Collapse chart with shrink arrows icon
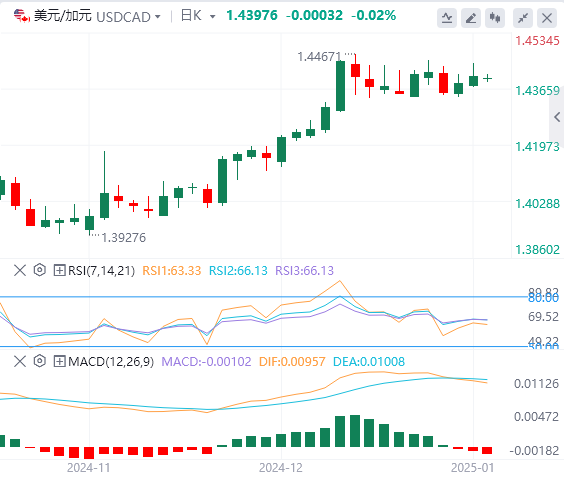This screenshot has width=564, height=481. pyautogui.click(x=523, y=18)
